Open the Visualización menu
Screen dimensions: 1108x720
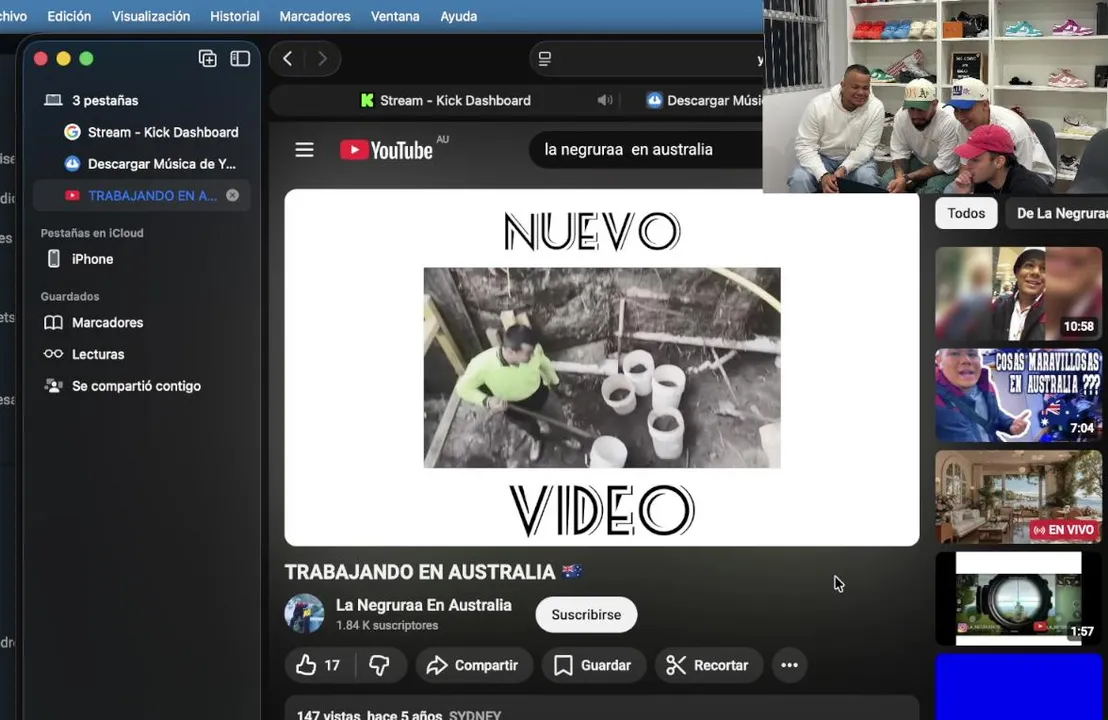pos(151,16)
